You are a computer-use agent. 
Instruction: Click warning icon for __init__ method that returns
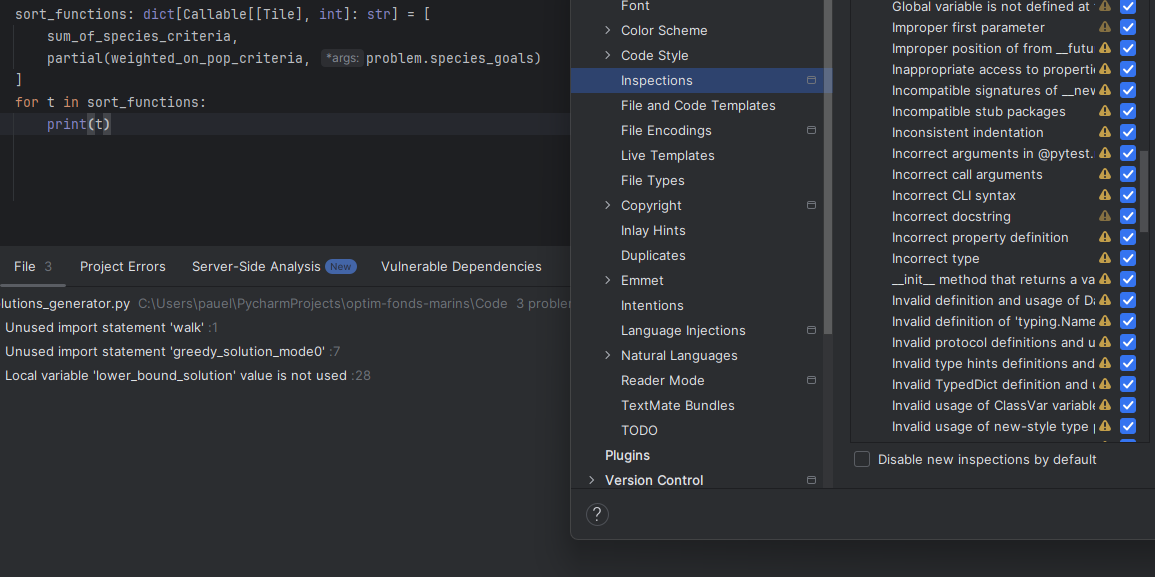pyautogui.click(x=1105, y=279)
